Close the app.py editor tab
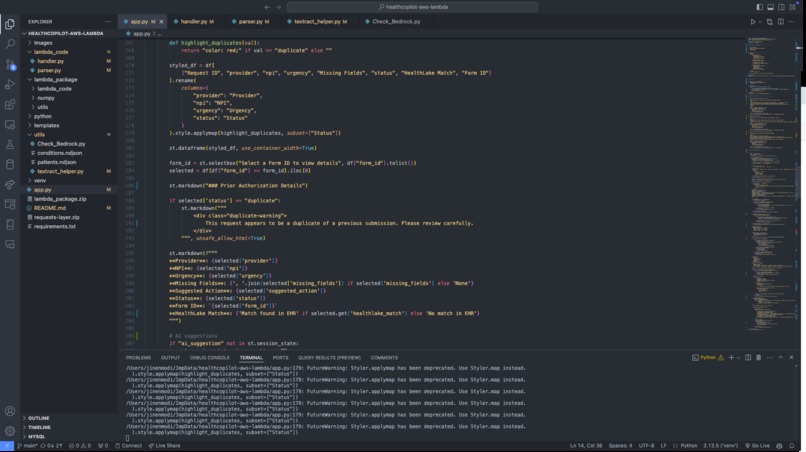The width and height of the screenshot is (806, 452). click(x=161, y=22)
